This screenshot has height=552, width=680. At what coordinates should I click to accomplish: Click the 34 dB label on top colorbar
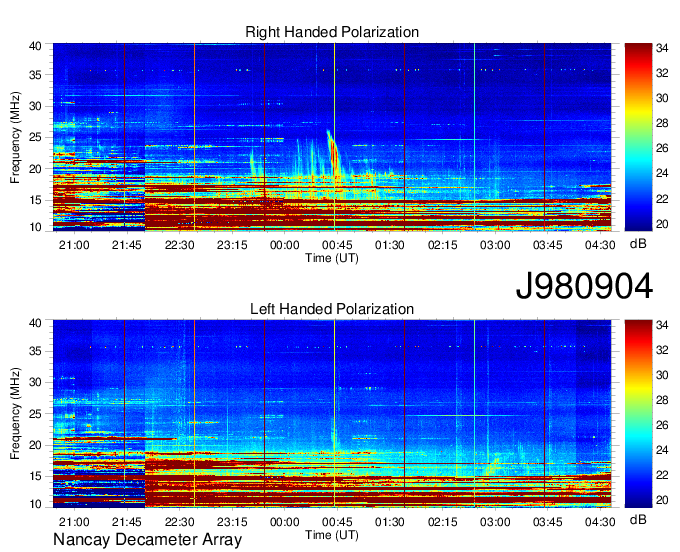pos(662,48)
